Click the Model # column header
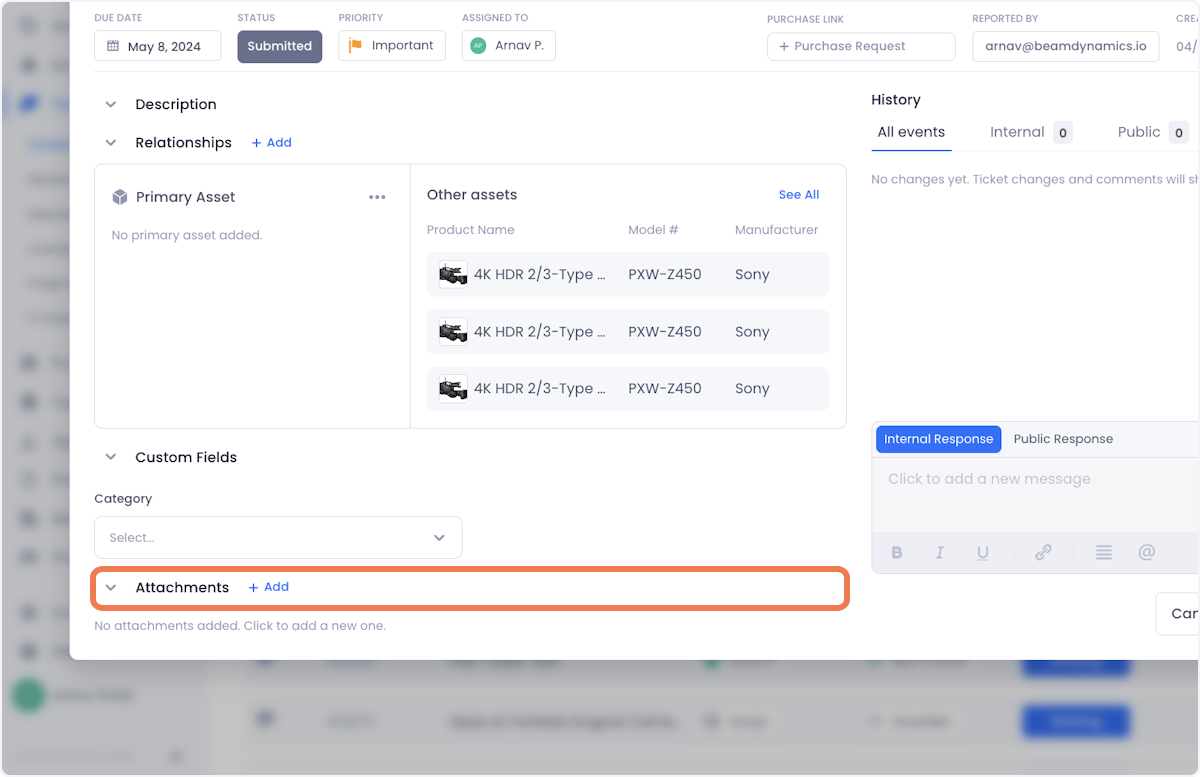 point(653,230)
